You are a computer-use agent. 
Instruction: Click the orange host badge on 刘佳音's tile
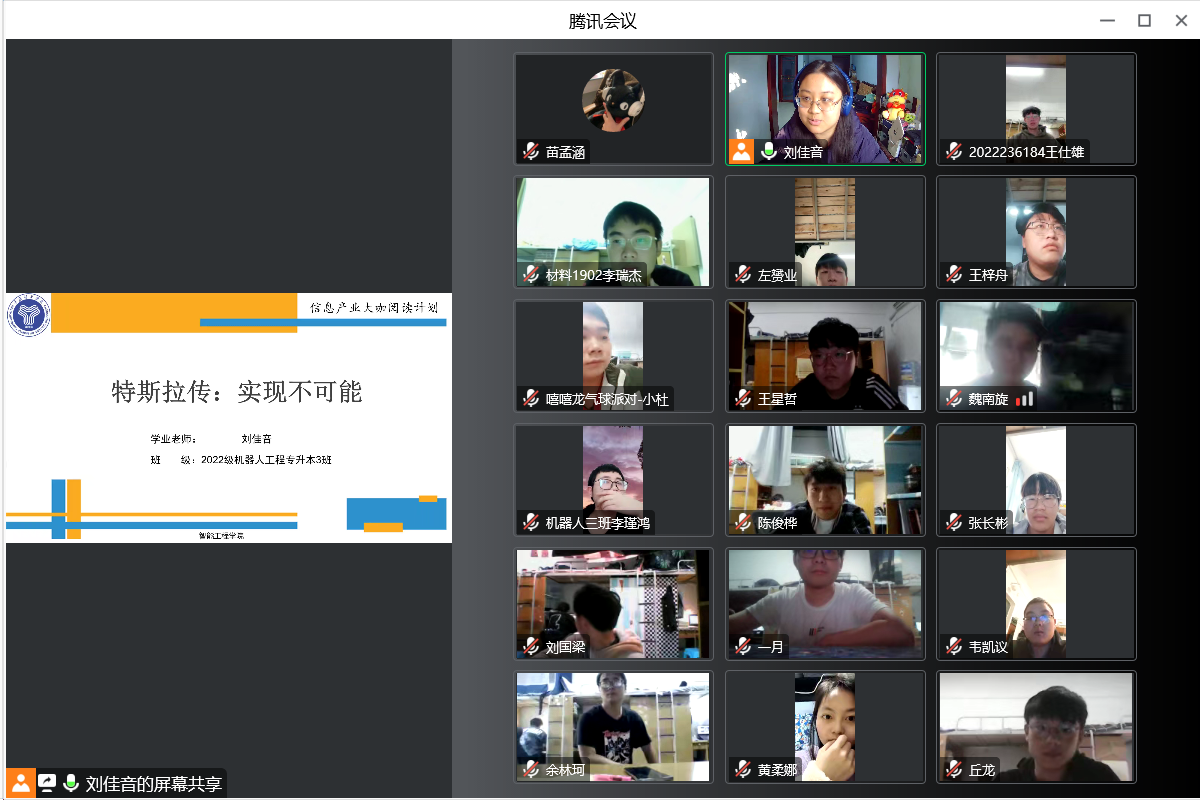[741, 151]
